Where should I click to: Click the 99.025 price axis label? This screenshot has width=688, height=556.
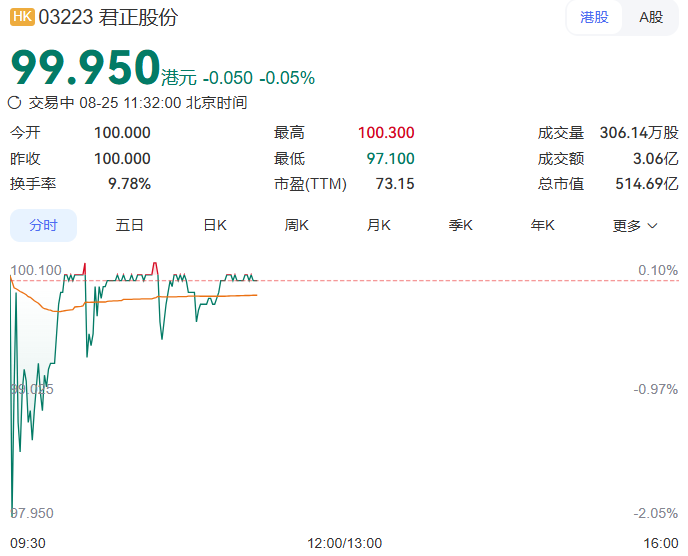coord(32,389)
